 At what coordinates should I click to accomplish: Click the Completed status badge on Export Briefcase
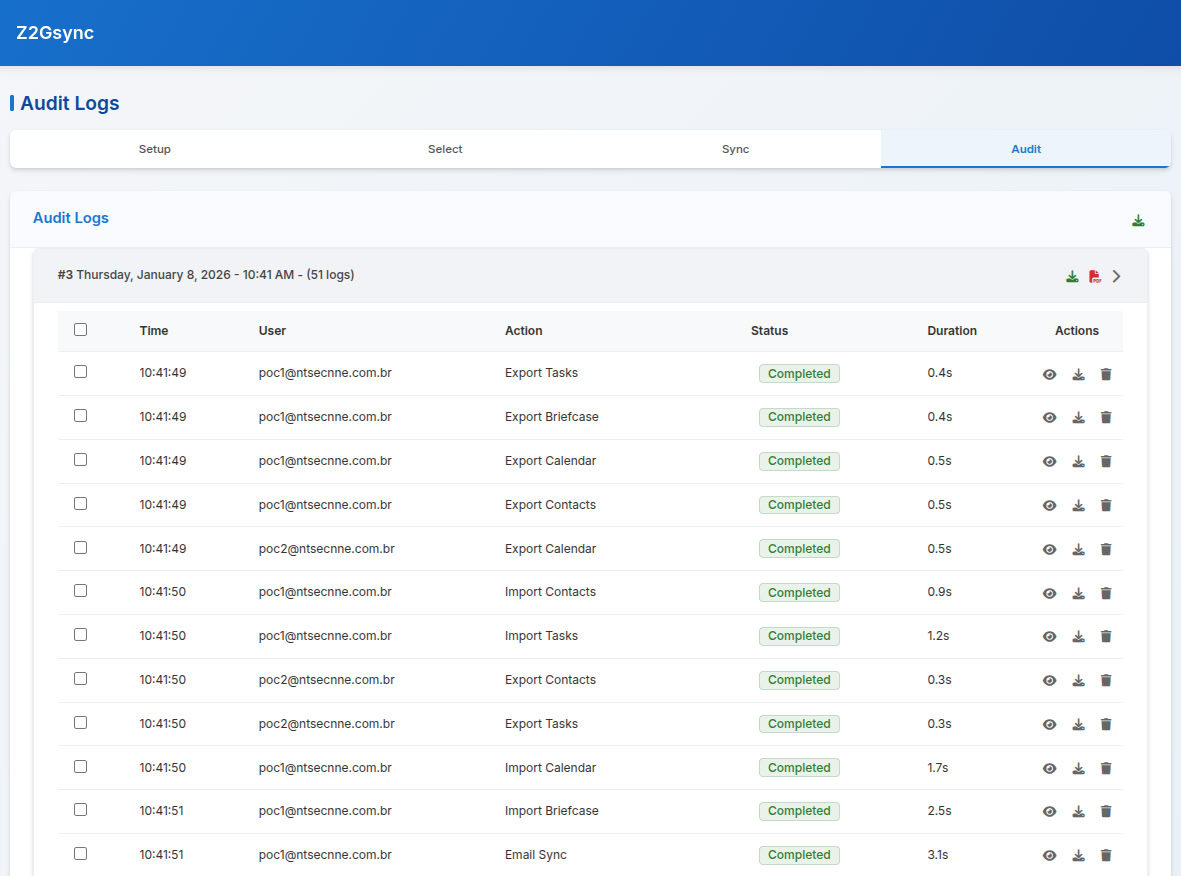(x=798, y=417)
